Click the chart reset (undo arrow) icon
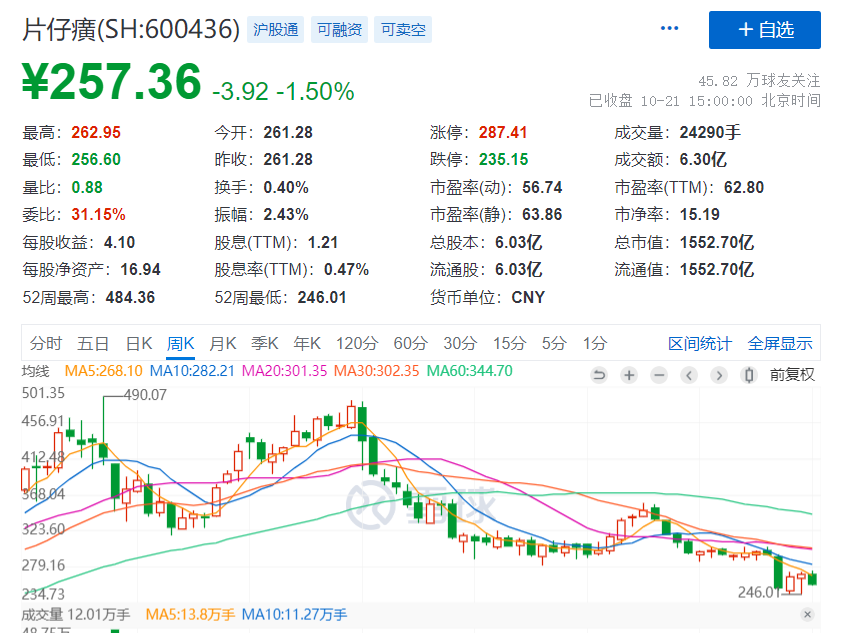Viewport: 841px width, 633px height. [599, 374]
